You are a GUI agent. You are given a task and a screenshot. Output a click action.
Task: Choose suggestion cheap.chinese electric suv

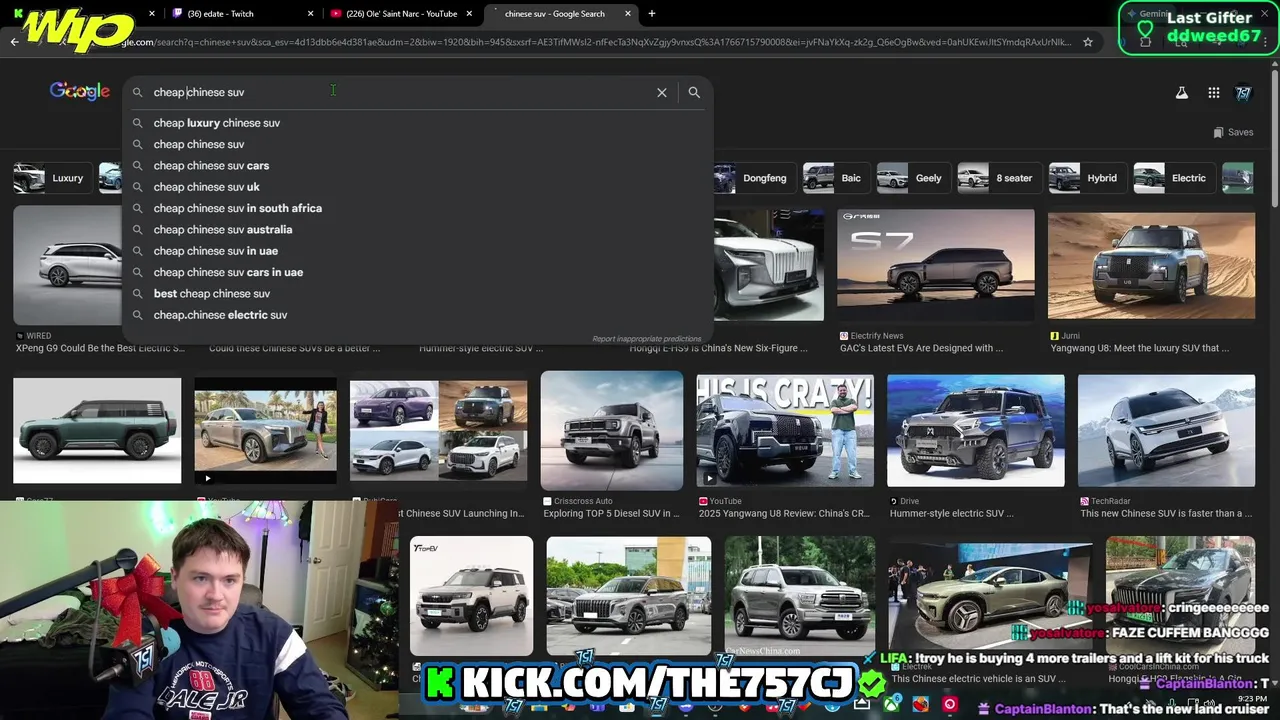418,315
